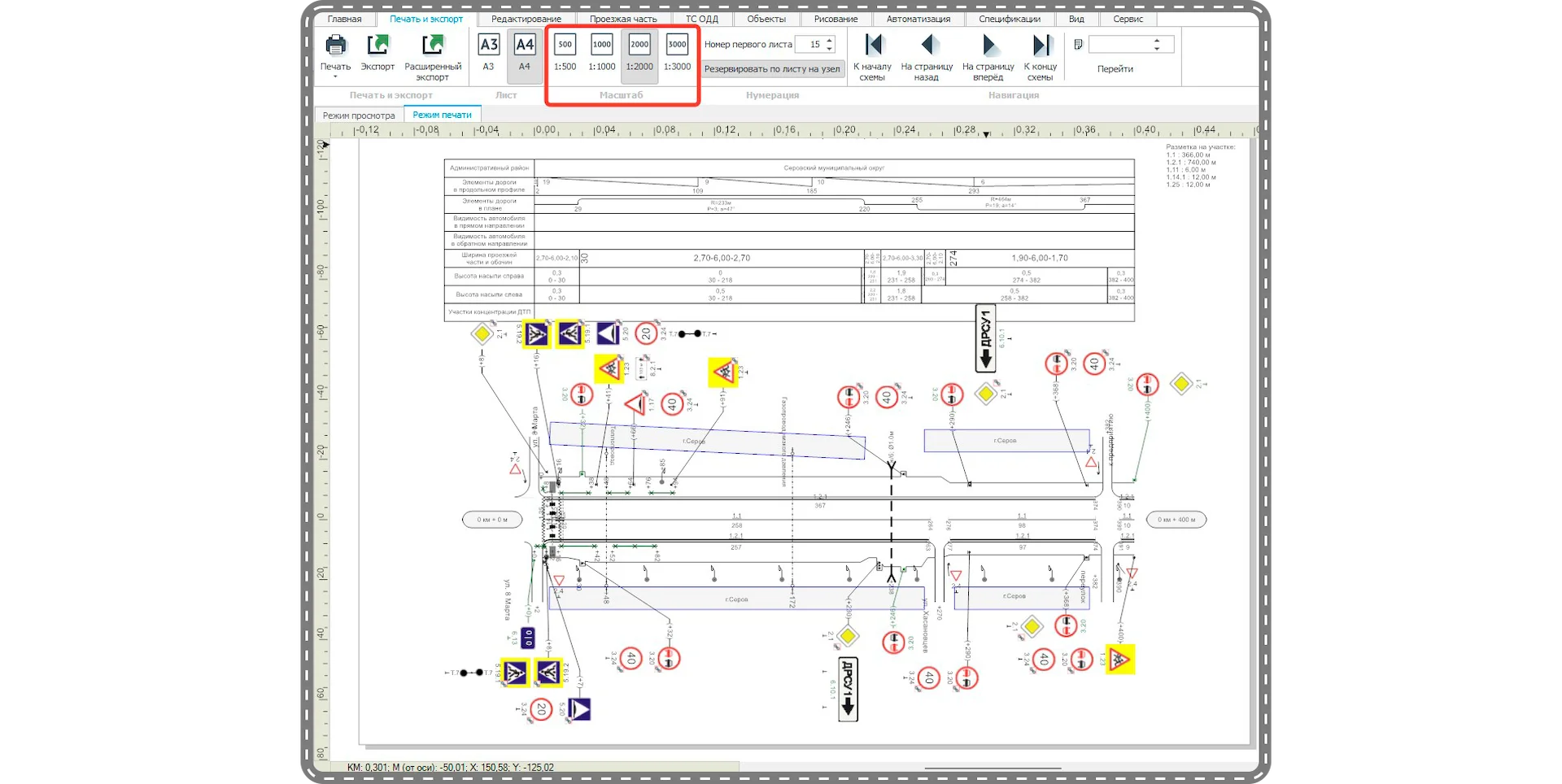Screen dimensions: 1562x784
Task: Click the up arrow in the Перейти field
Action: [1157, 41]
